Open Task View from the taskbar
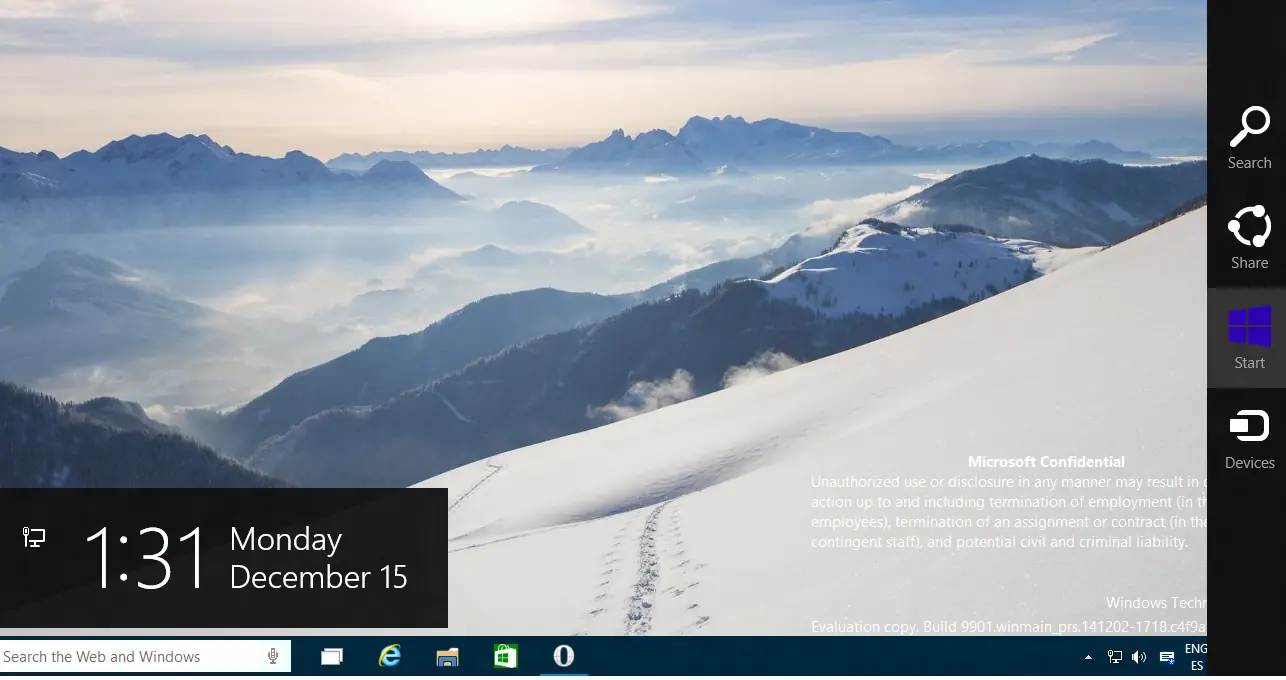This screenshot has height=680, width=1286. pos(332,656)
